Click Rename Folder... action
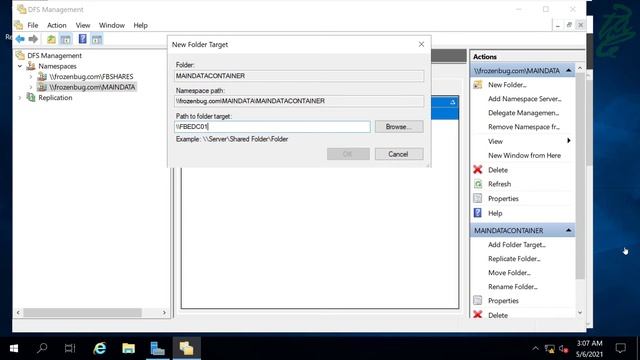This screenshot has width=640, height=360. click(x=513, y=287)
